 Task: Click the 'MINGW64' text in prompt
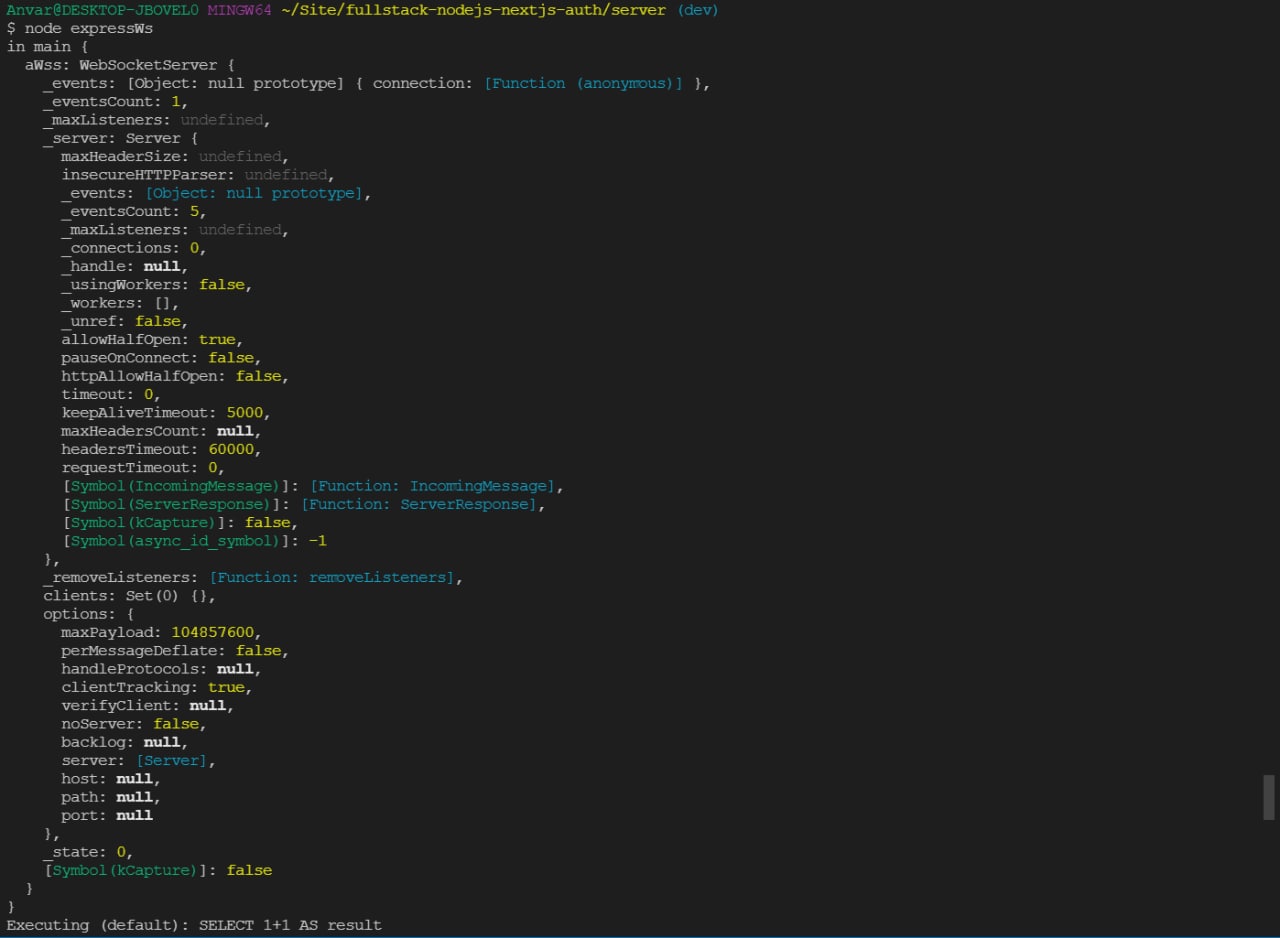(239, 10)
